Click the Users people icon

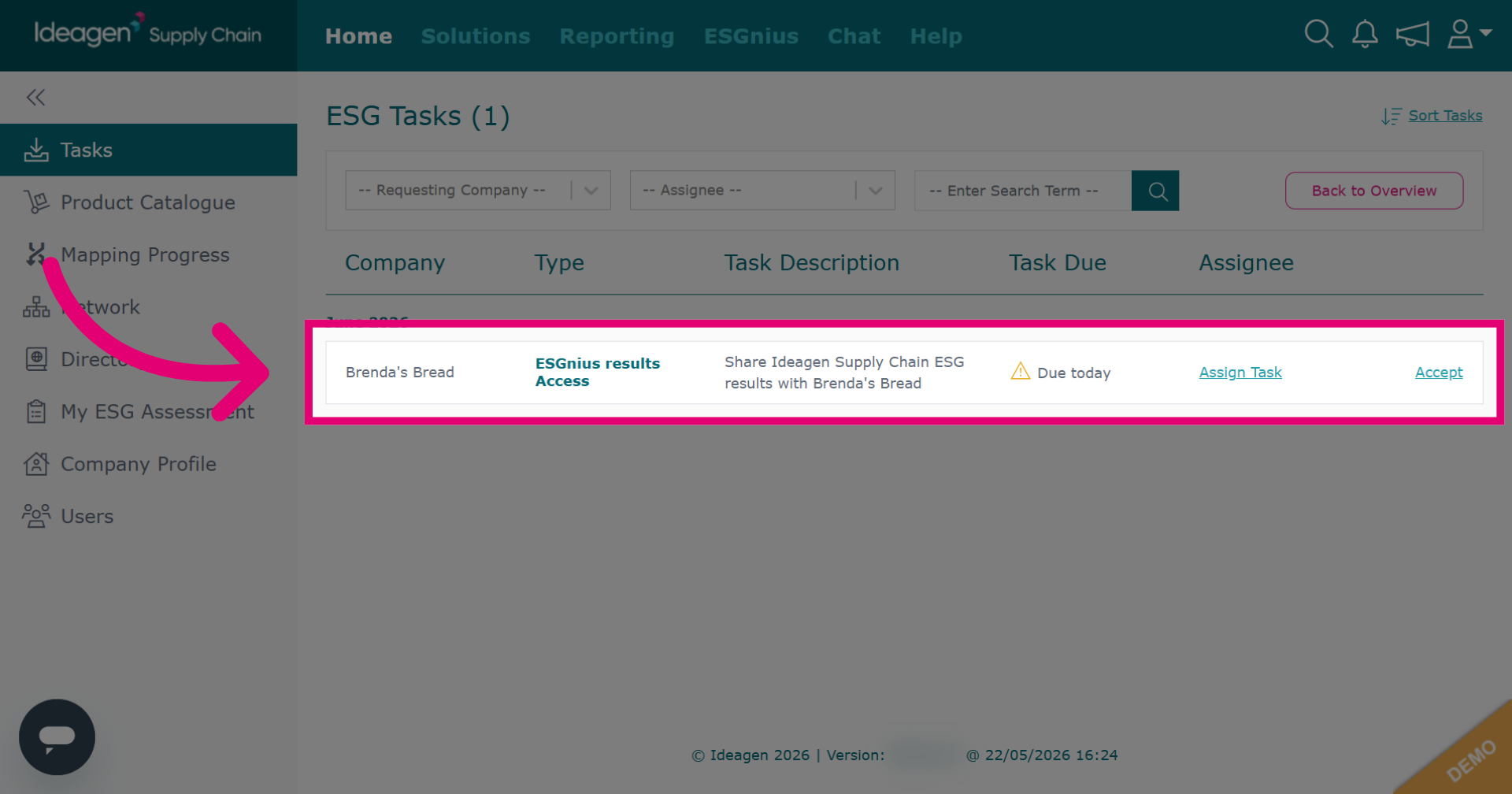pos(36,516)
